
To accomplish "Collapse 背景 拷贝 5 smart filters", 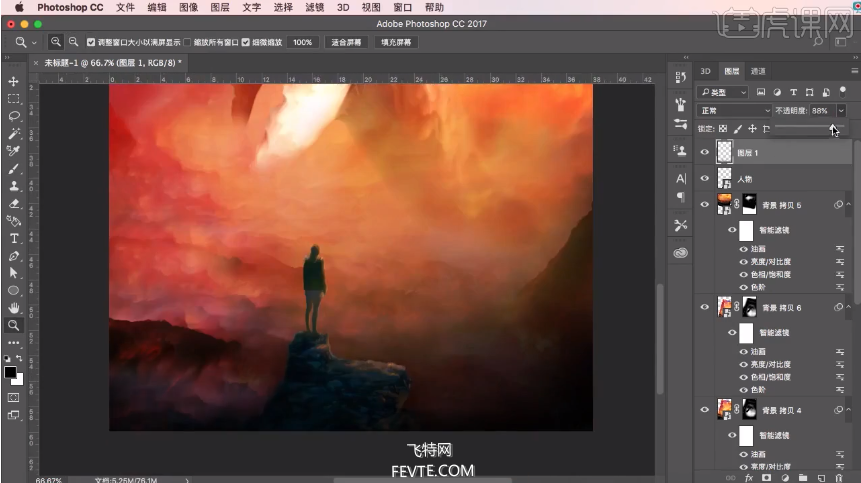I will tap(849, 204).
